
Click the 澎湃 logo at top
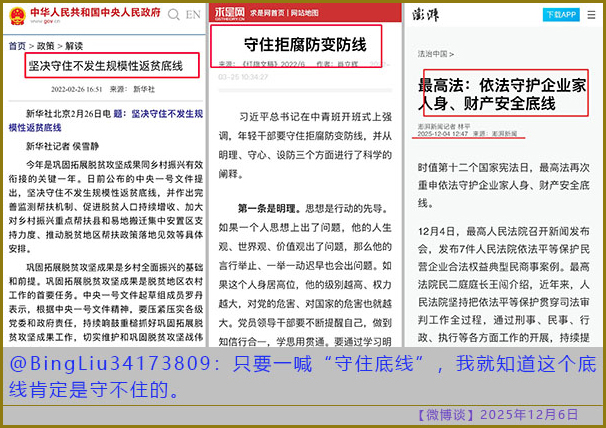(430, 14)
